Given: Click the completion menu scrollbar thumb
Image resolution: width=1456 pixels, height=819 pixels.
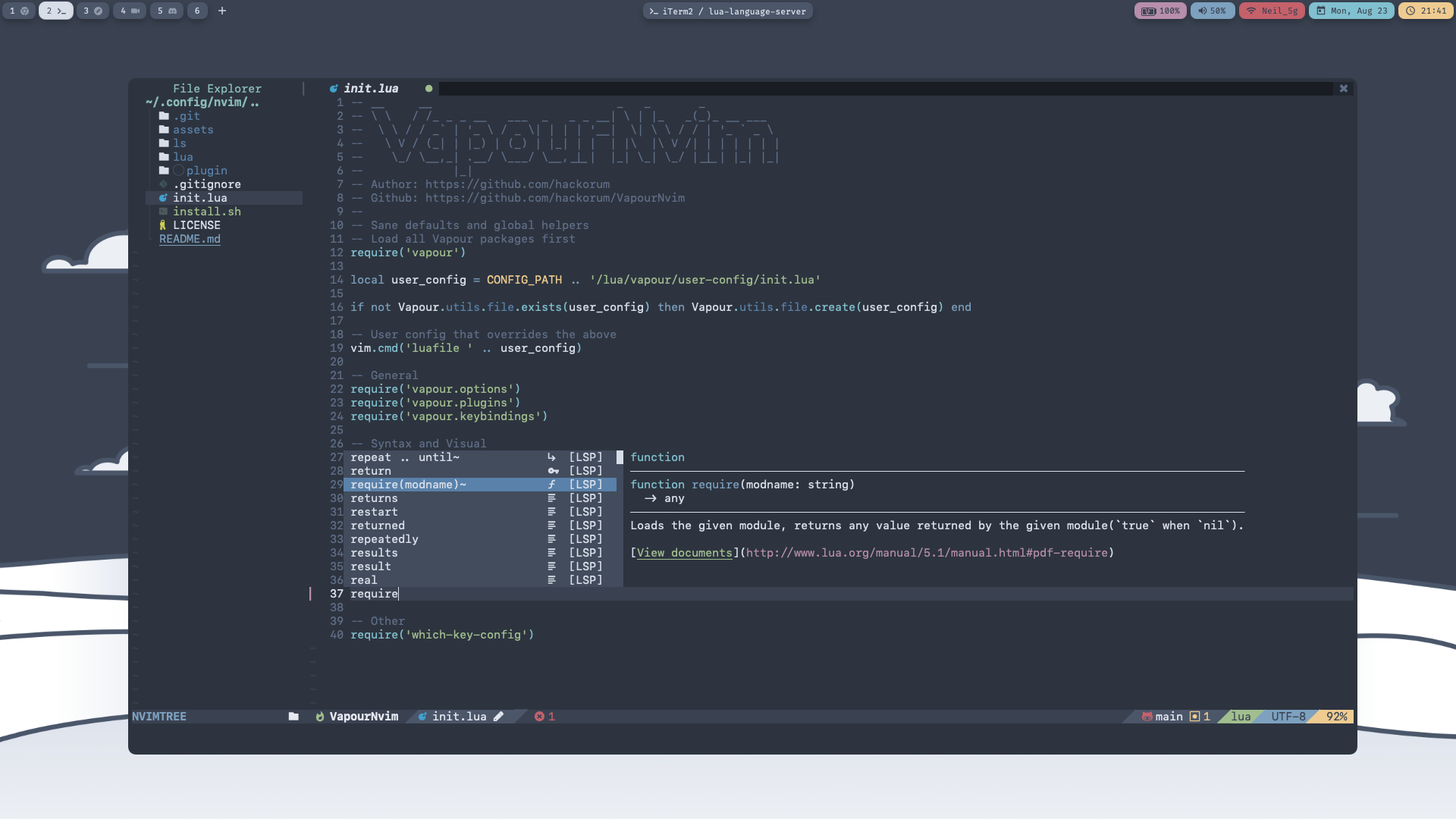Looking at the screenshot, I should pos(620,457).
